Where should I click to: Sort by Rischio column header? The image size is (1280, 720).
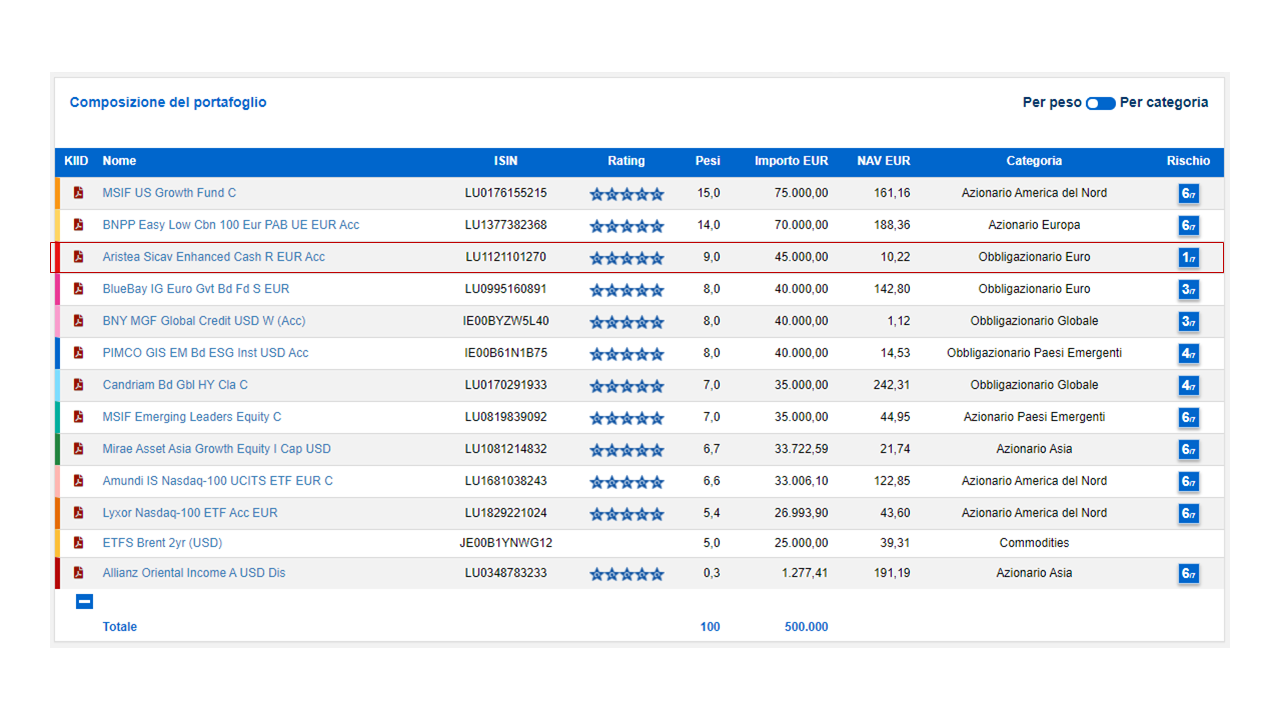[x=1188, y=161]
